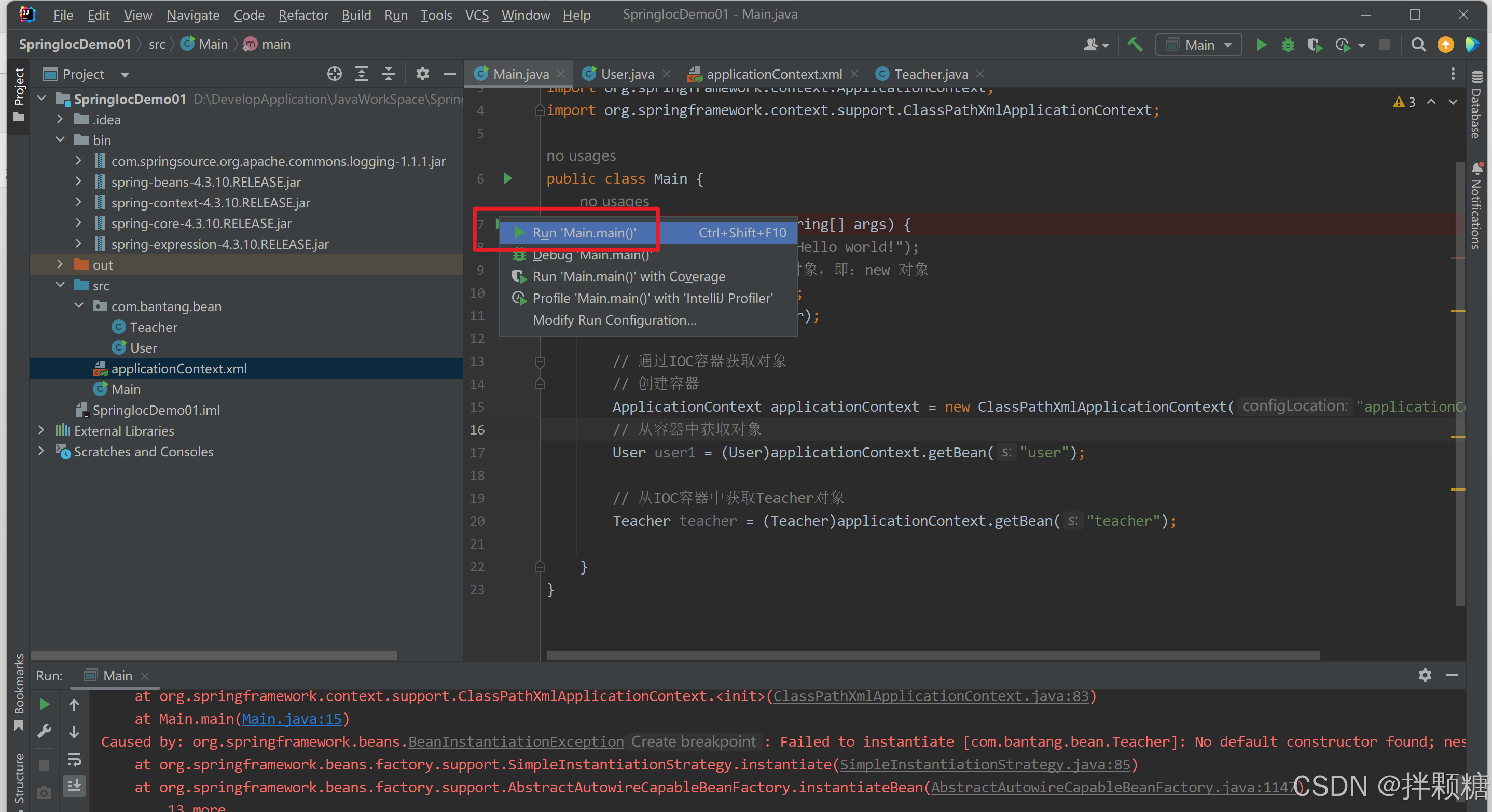Toggle soft-wrap in Run console
This screenshot has height=812, width=1492.
[x=74, y=759]
